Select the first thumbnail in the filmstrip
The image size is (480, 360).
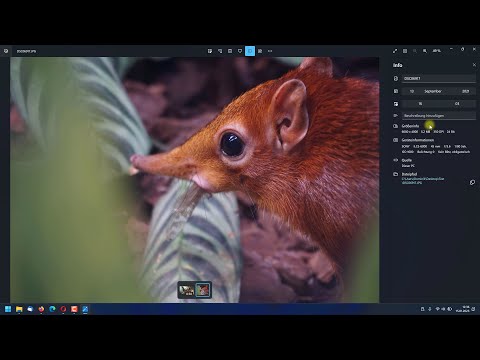187,290
